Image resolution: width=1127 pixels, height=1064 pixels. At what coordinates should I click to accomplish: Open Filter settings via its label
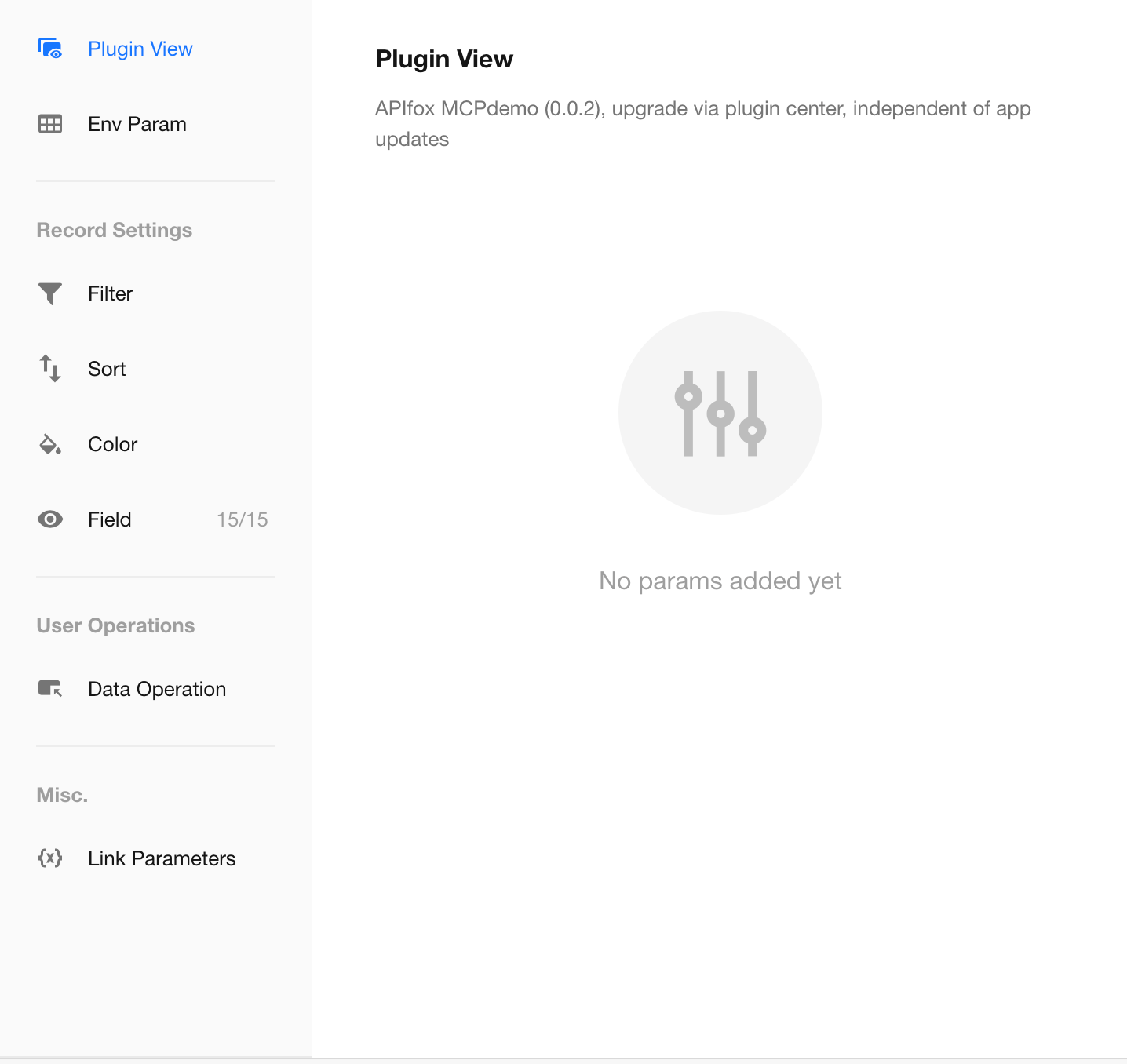110,293
